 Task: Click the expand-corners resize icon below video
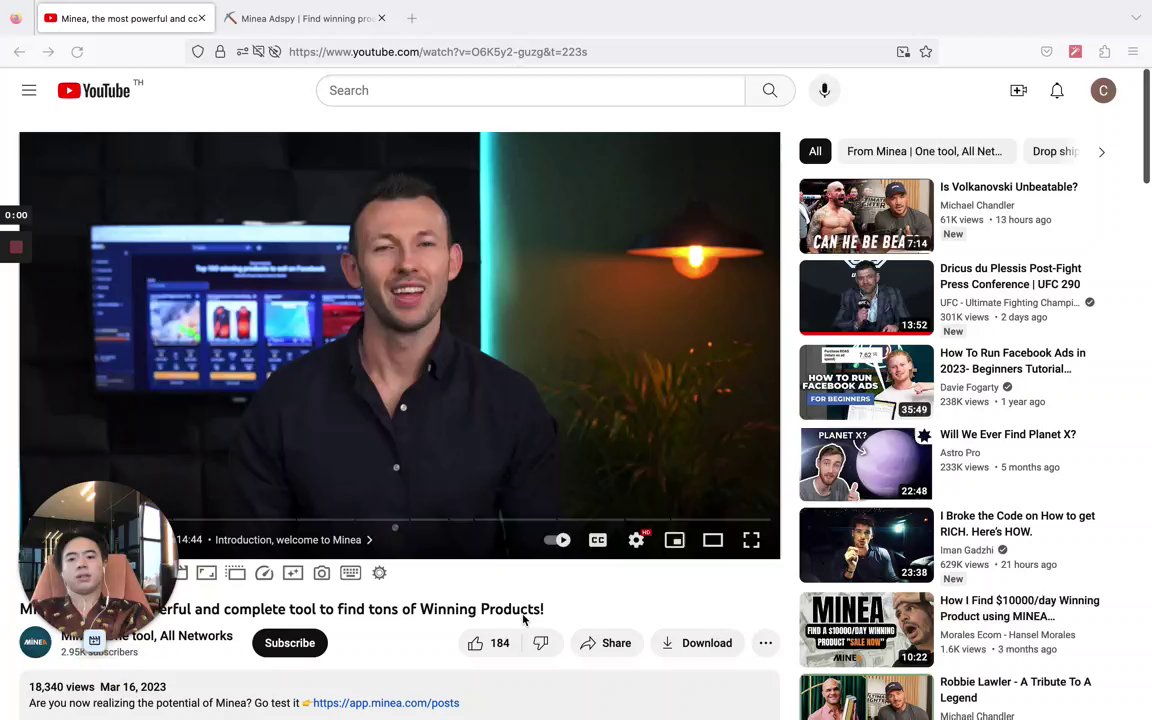tap(206, 573)
